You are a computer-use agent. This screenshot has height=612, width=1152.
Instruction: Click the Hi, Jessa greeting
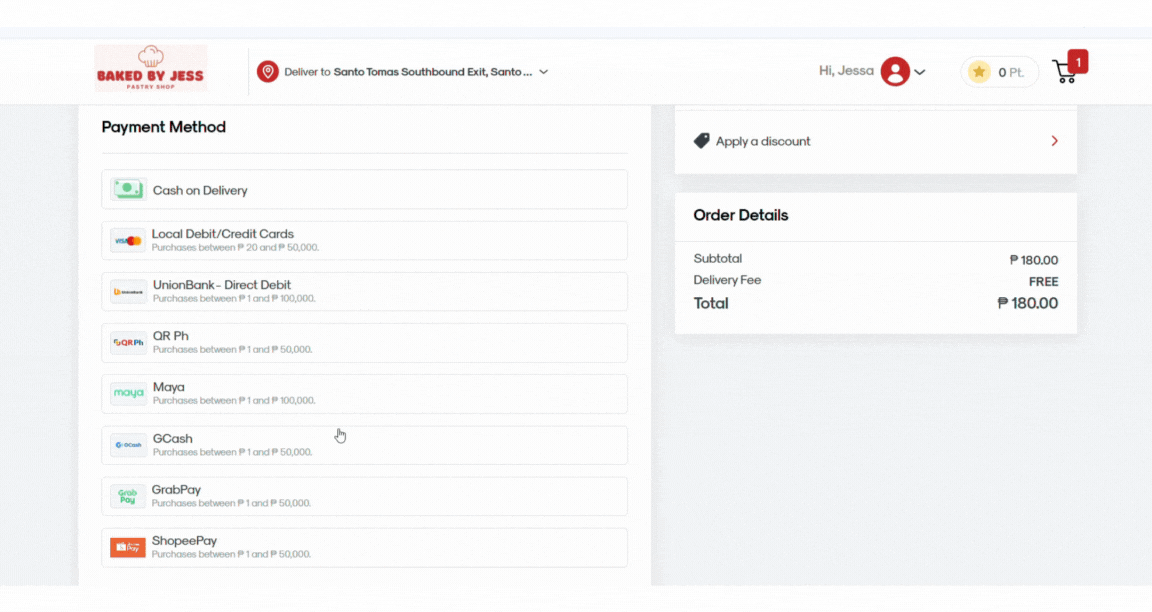pyautogui.click(x=846, y=71)
